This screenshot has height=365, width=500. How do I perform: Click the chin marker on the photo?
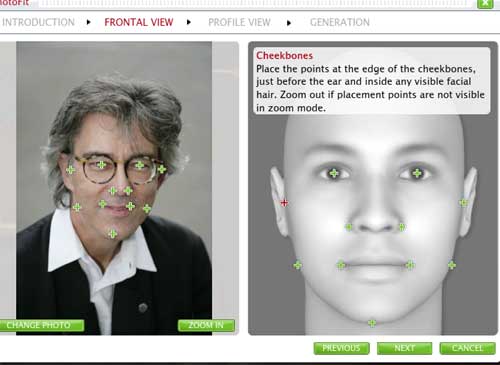[113, 234]
